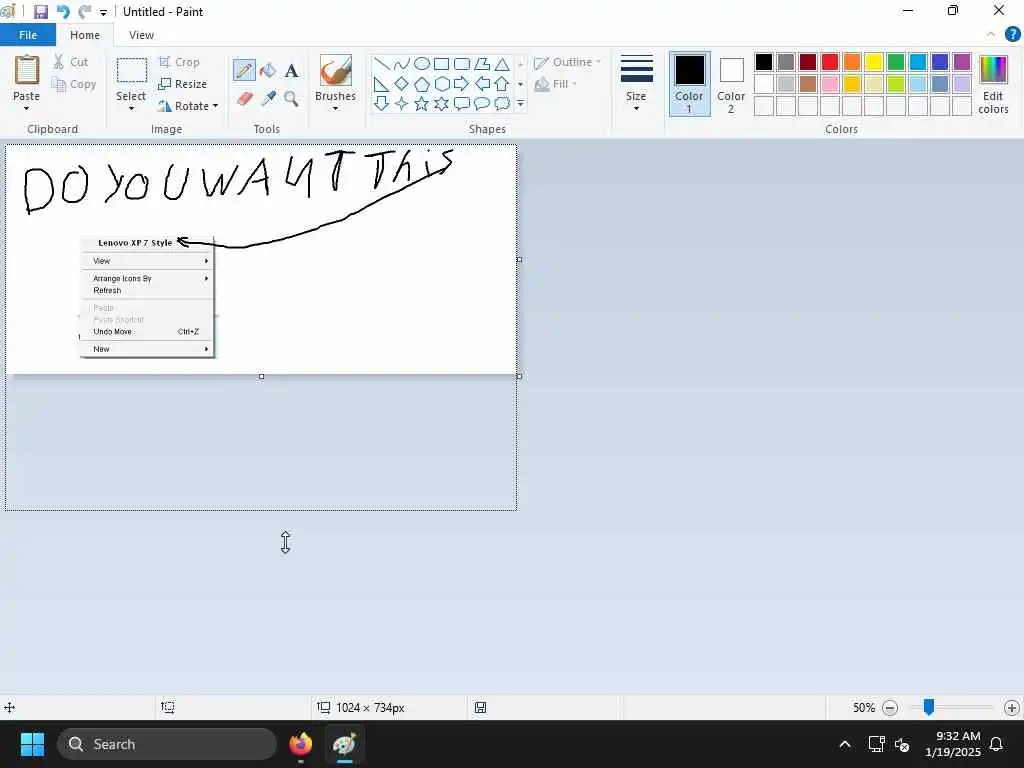Click the canvas bottom-center resize handle
Screen dimensions: 1024x768
coord(261,376)
